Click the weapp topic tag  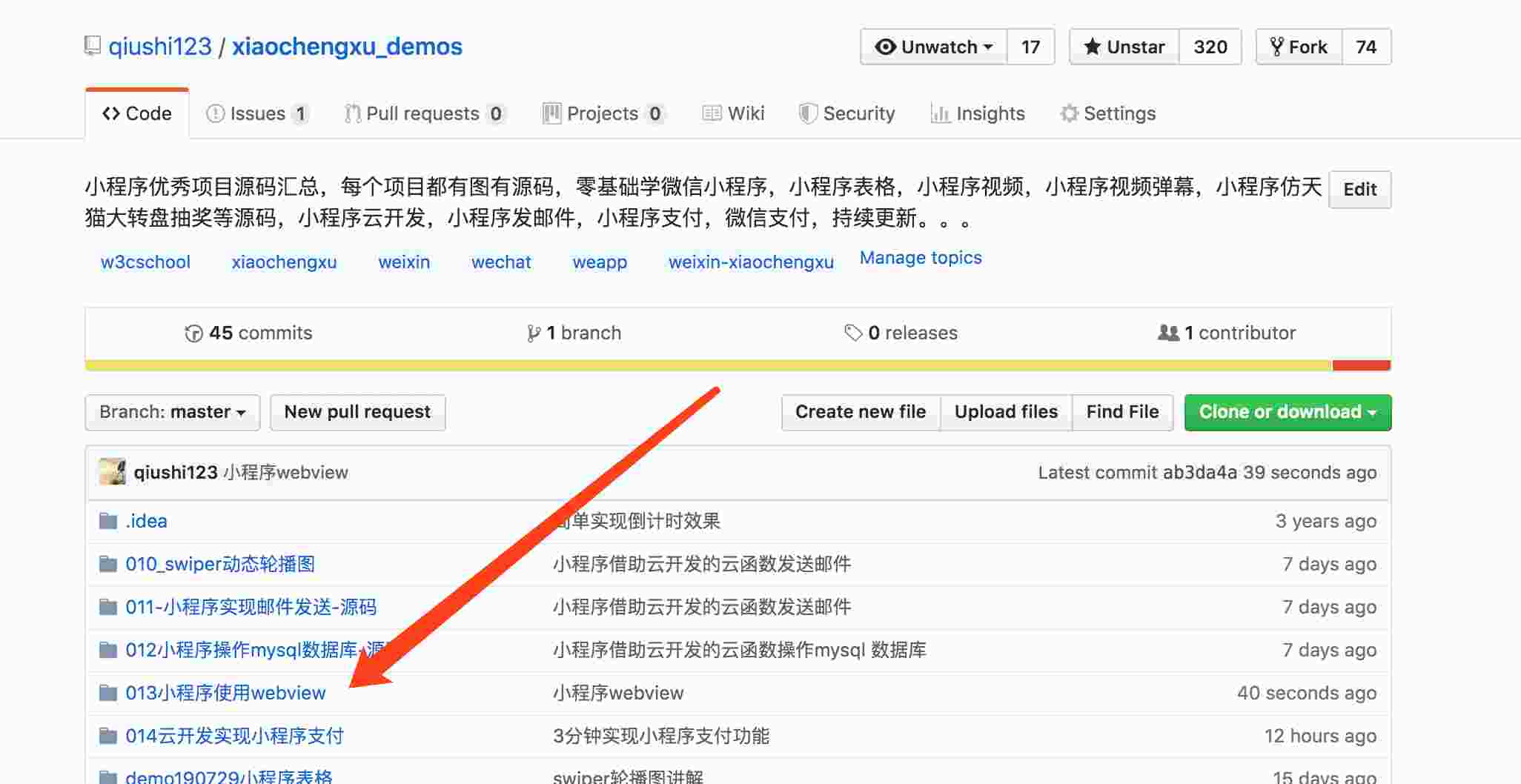coord(600,262)
